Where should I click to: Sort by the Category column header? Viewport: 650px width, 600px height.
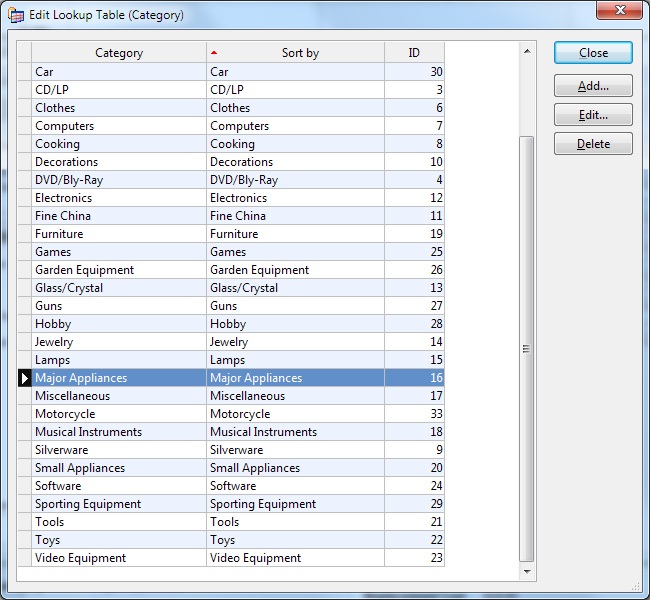(x=119, y=53)
